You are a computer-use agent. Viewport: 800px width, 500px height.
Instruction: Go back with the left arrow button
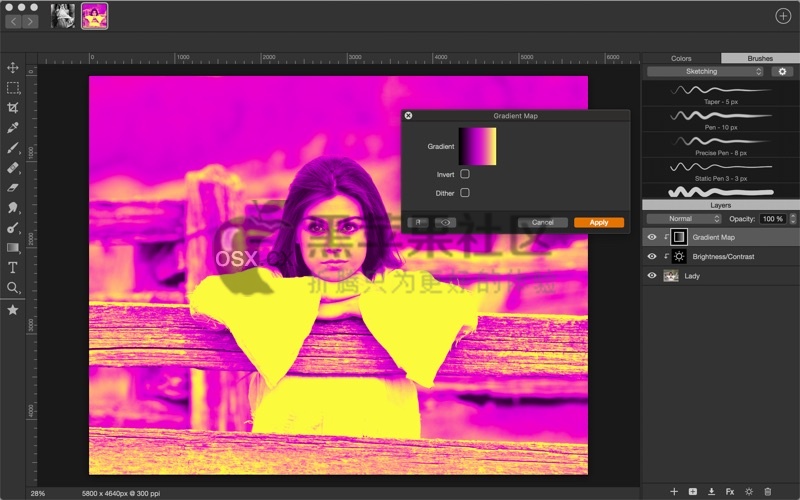pos(13,21)
